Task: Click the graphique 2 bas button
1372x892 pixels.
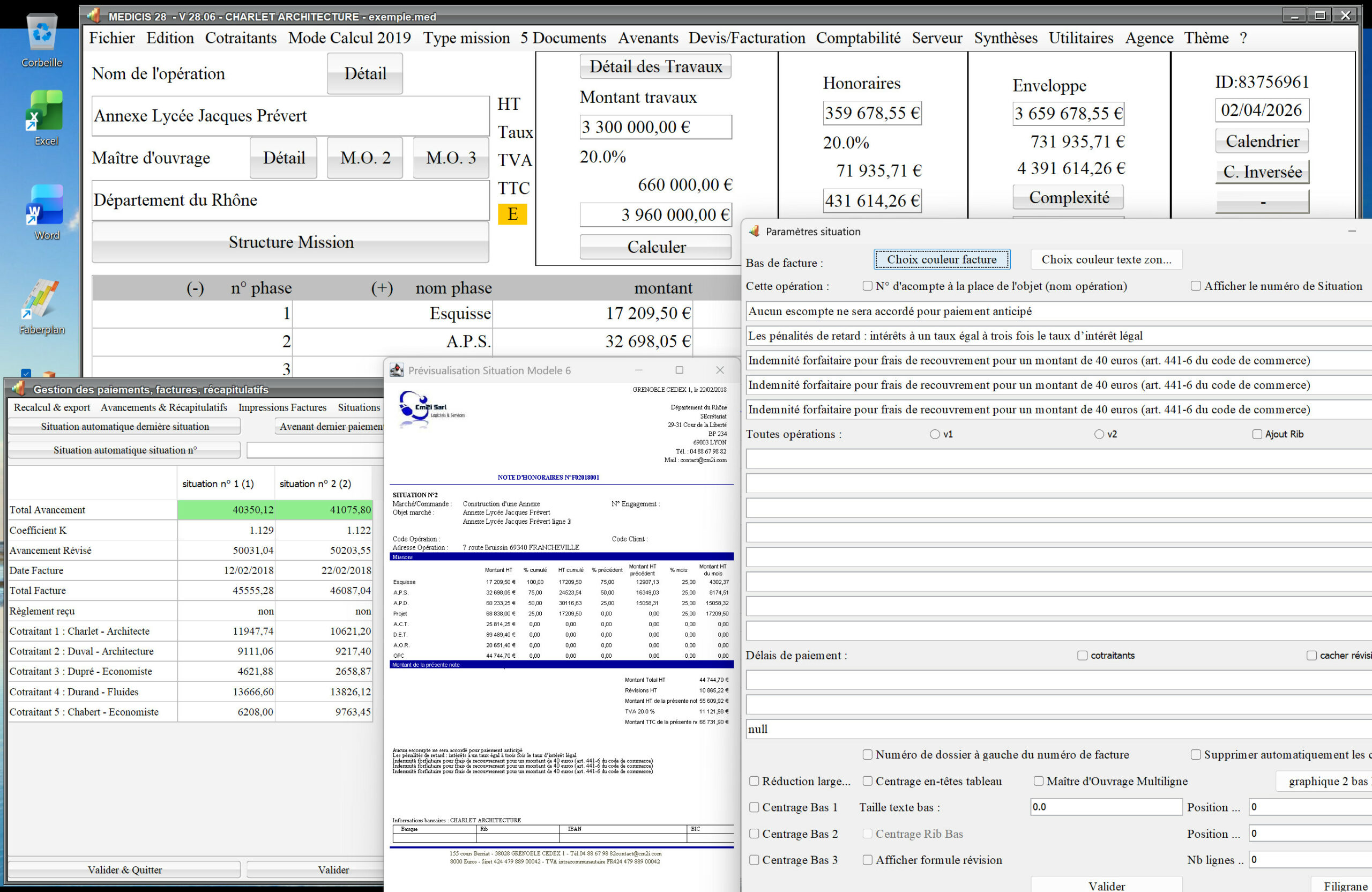Action: [1324, 781]
